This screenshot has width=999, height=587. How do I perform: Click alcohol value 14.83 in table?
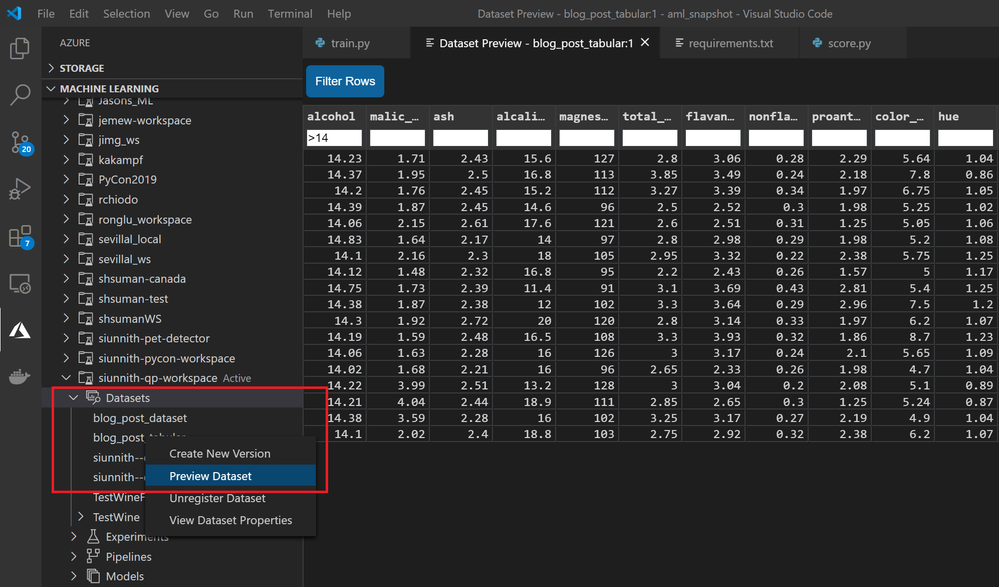pyautogui.click(x=345, y=240)
